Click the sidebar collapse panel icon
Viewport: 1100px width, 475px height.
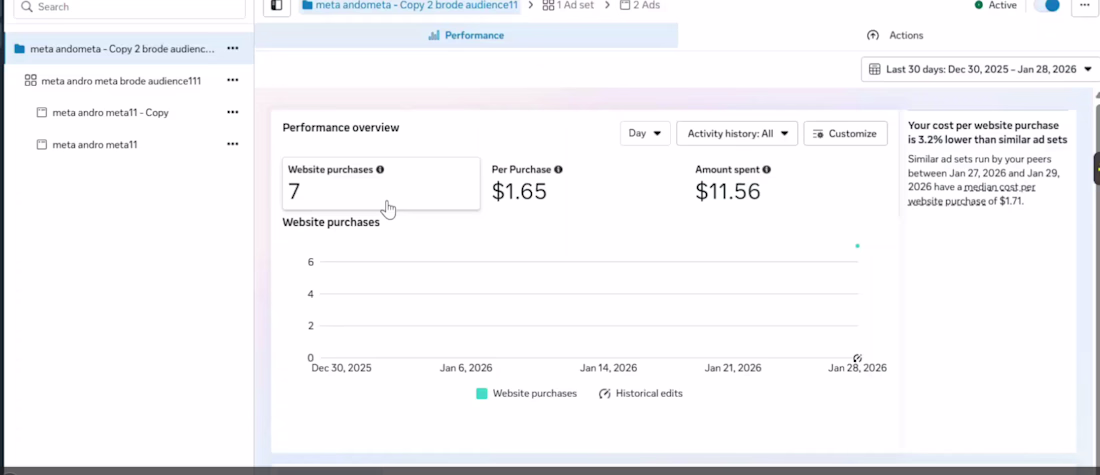pos(277,6)
